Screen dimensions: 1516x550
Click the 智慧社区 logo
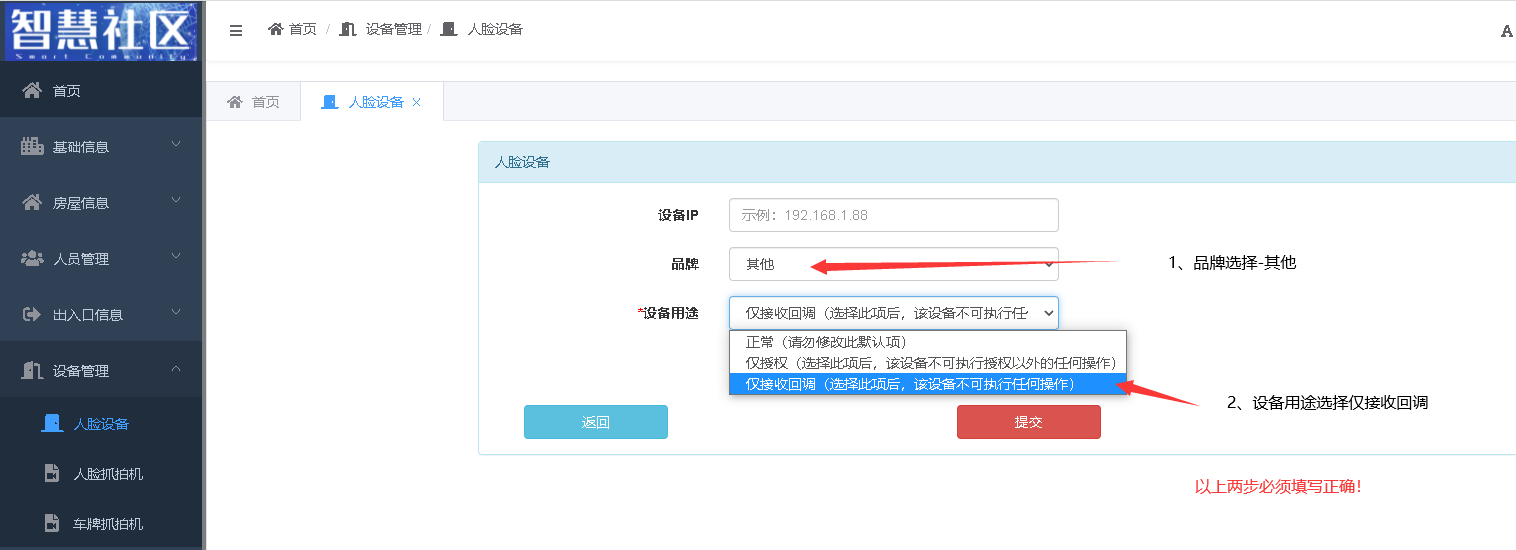[x=101, y=30]
